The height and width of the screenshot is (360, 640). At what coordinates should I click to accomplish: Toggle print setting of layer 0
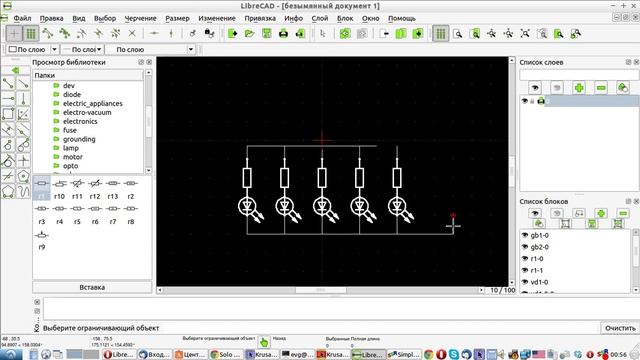point(541,101)
